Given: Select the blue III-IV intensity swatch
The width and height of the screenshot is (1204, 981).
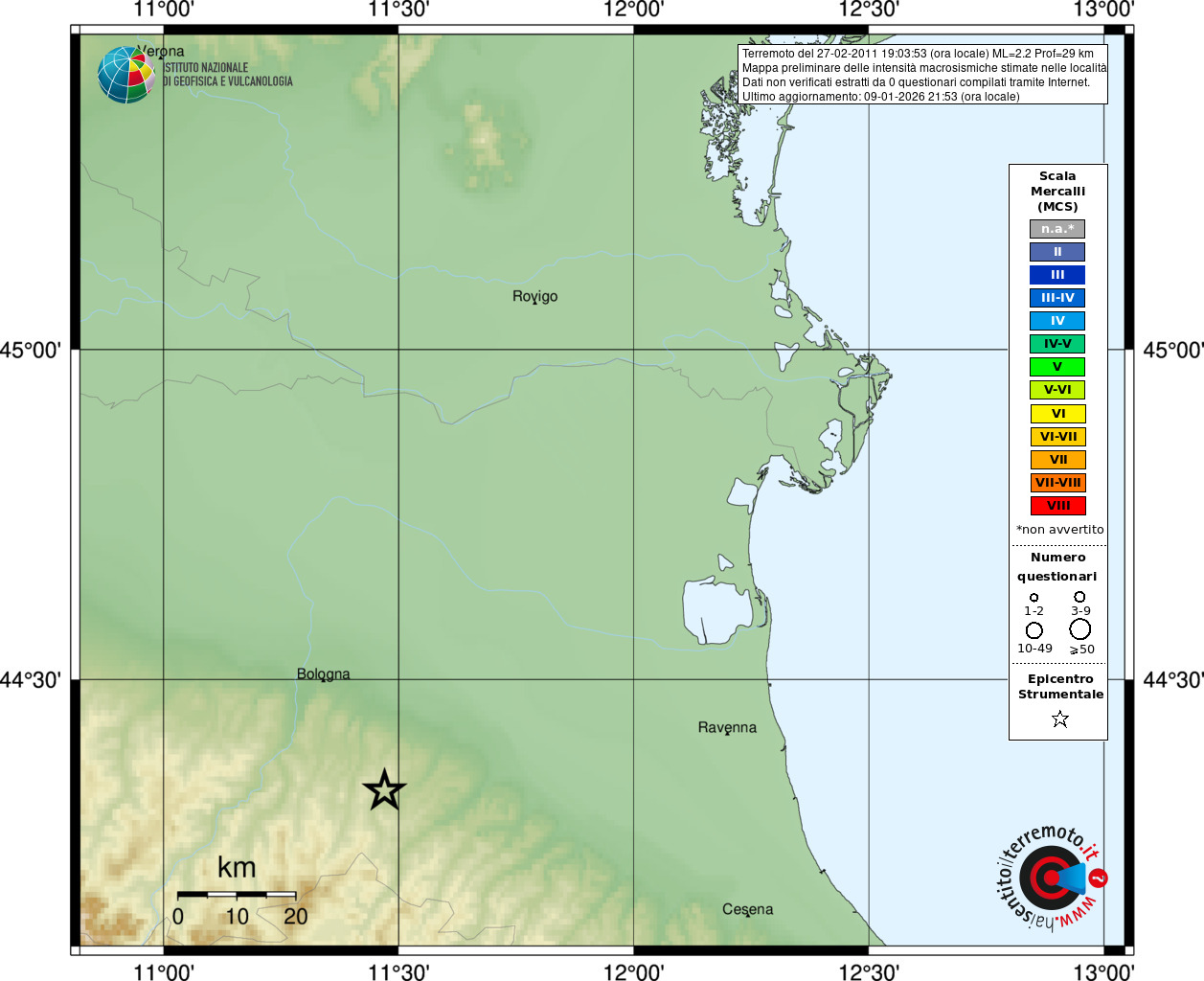Looking at the screenshot, I should tap(1057, 298).
